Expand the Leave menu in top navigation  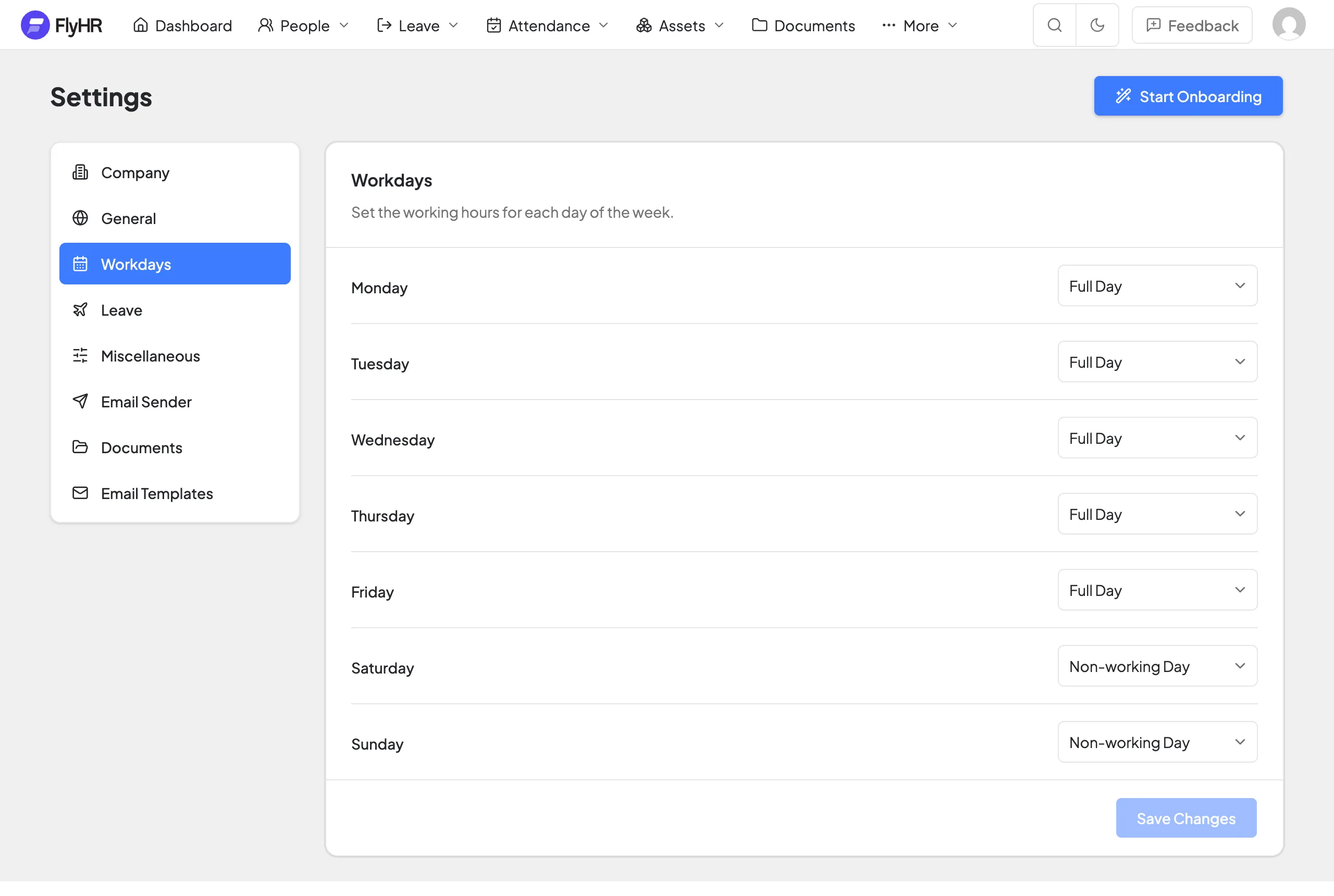418,25
